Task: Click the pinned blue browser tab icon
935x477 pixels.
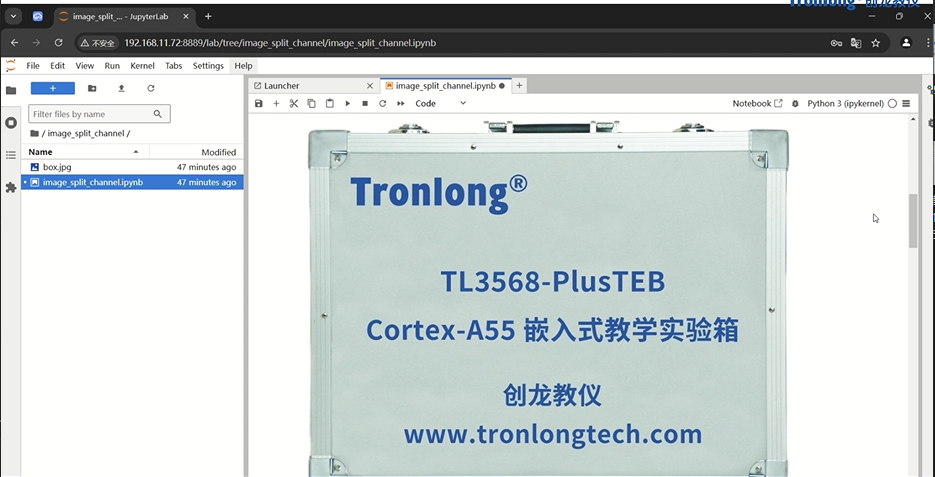Action: pyautogui.click(x=38, y=17)
